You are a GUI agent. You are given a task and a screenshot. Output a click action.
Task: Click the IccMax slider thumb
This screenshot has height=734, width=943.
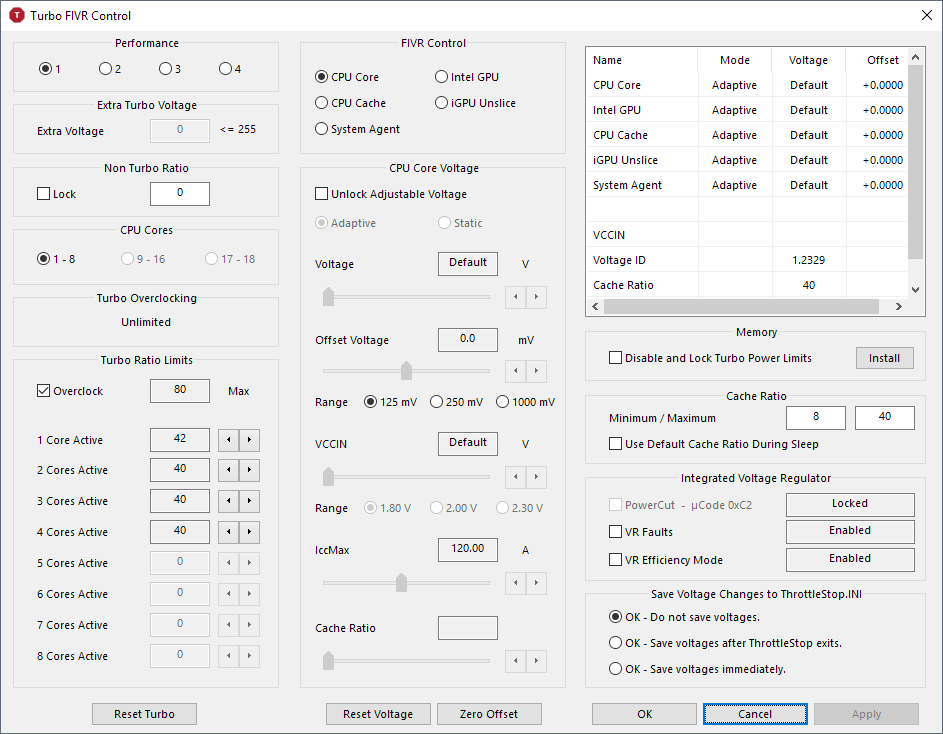click(x=401, y=583)
